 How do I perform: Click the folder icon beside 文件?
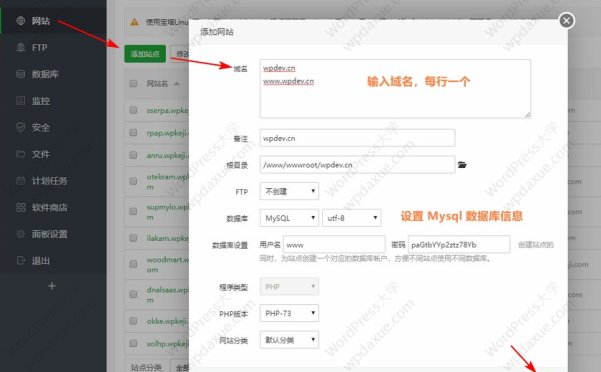click(x=21, y=154)
